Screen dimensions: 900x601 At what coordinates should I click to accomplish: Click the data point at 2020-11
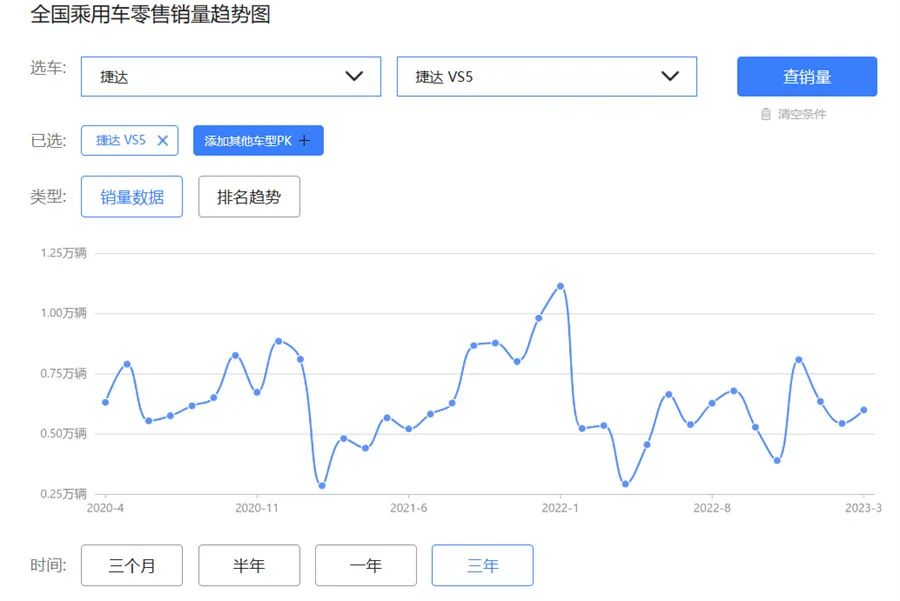coord(257,392)
